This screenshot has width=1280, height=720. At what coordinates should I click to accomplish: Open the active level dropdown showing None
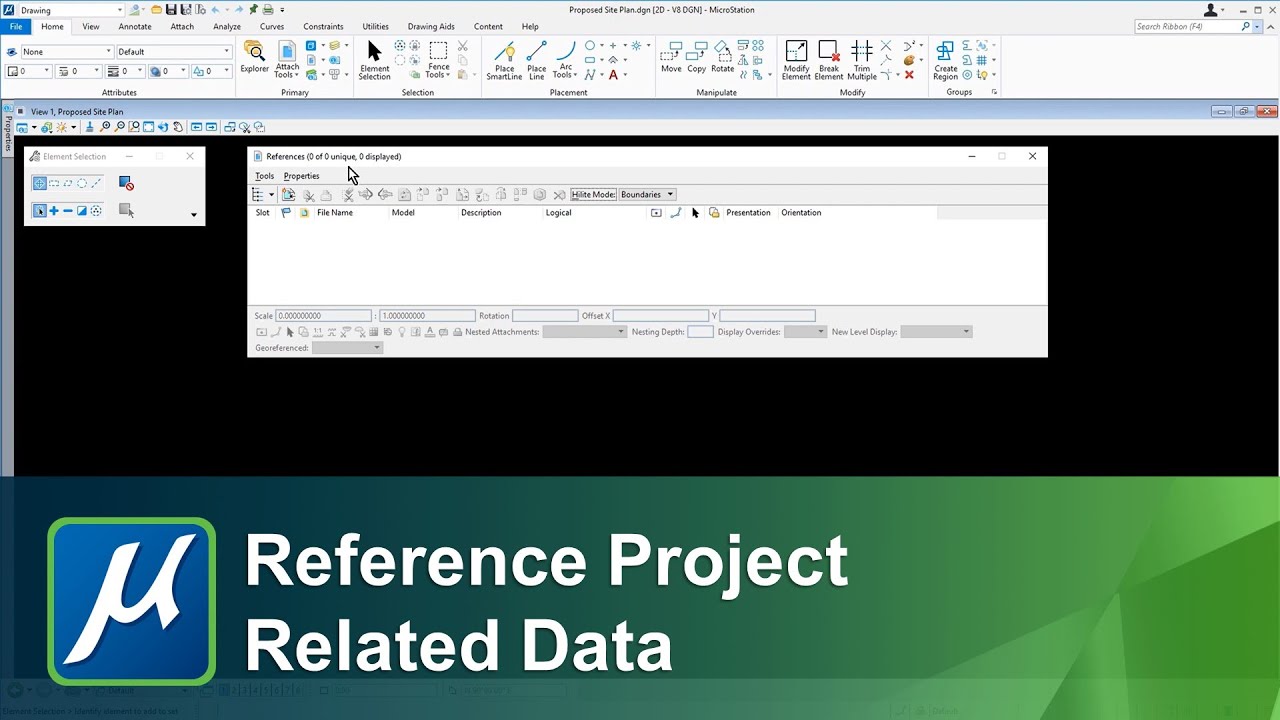(x=66, y=51)
